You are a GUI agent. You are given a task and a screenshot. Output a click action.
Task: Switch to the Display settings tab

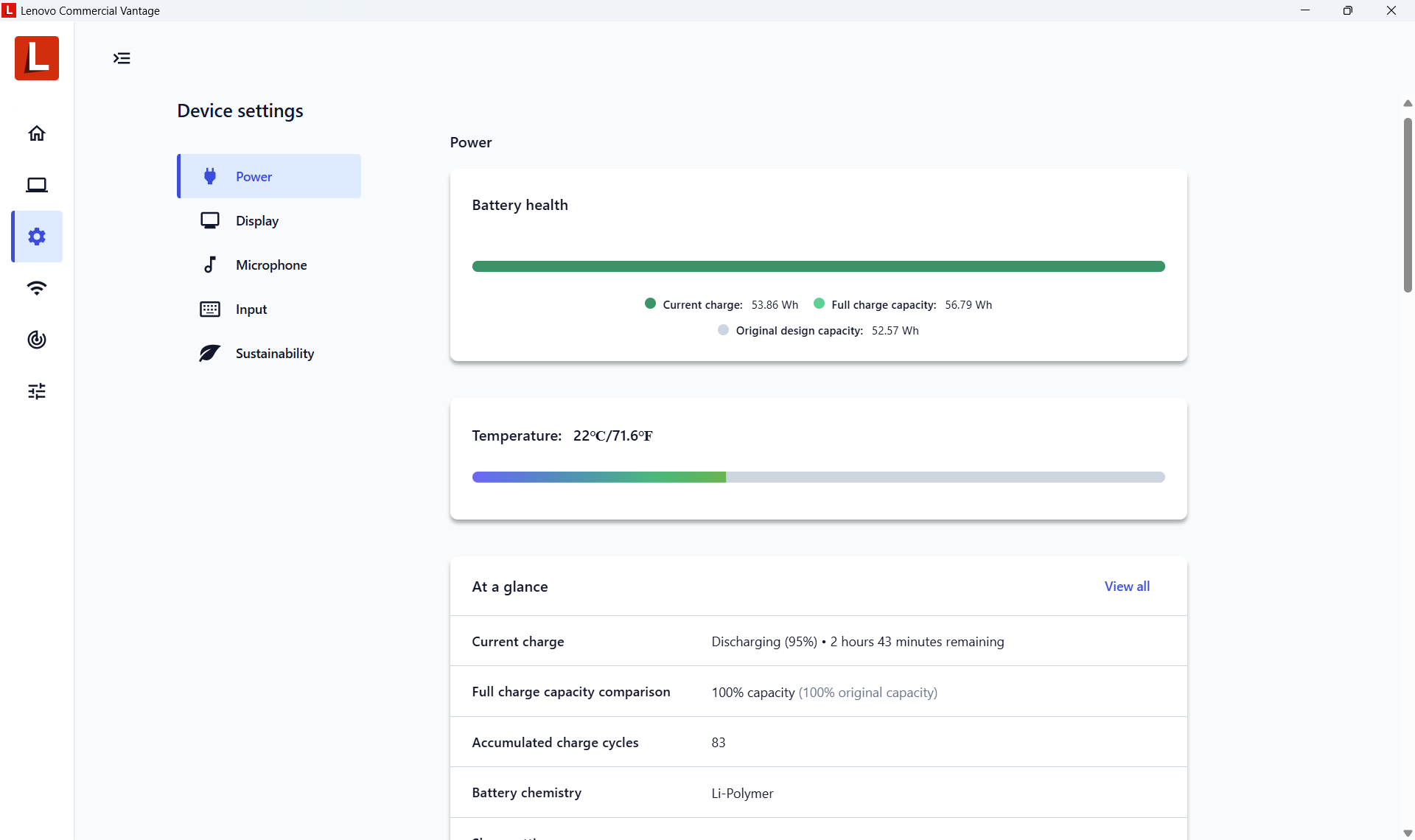(x=256, y=220)
